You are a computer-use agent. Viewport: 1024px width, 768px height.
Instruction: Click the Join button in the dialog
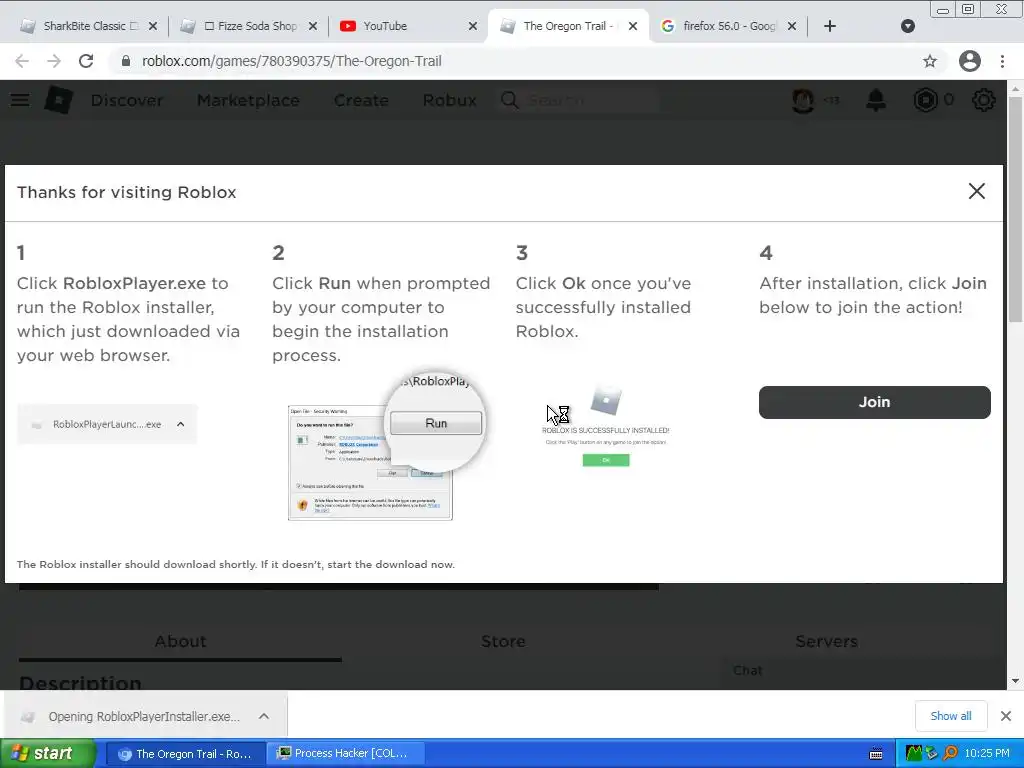point(874,402)
